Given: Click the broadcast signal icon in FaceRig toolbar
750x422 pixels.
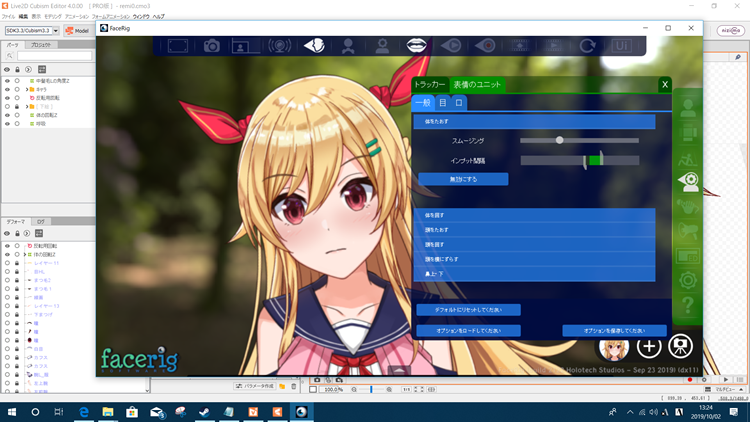Looking at the screenshot, I should (279, 46).
